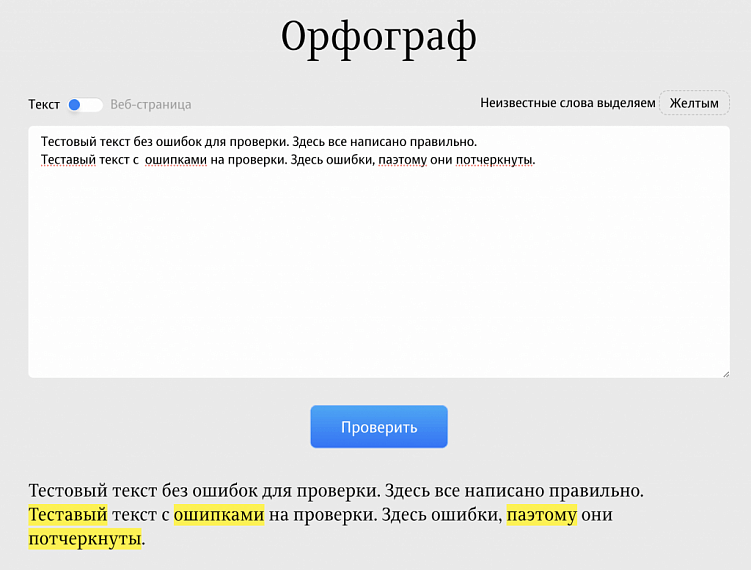Image resolution: width=751 pixels, height=570 pixels.
Task: Click highlighted word паэтому in results
Action: tap(542, 514)
